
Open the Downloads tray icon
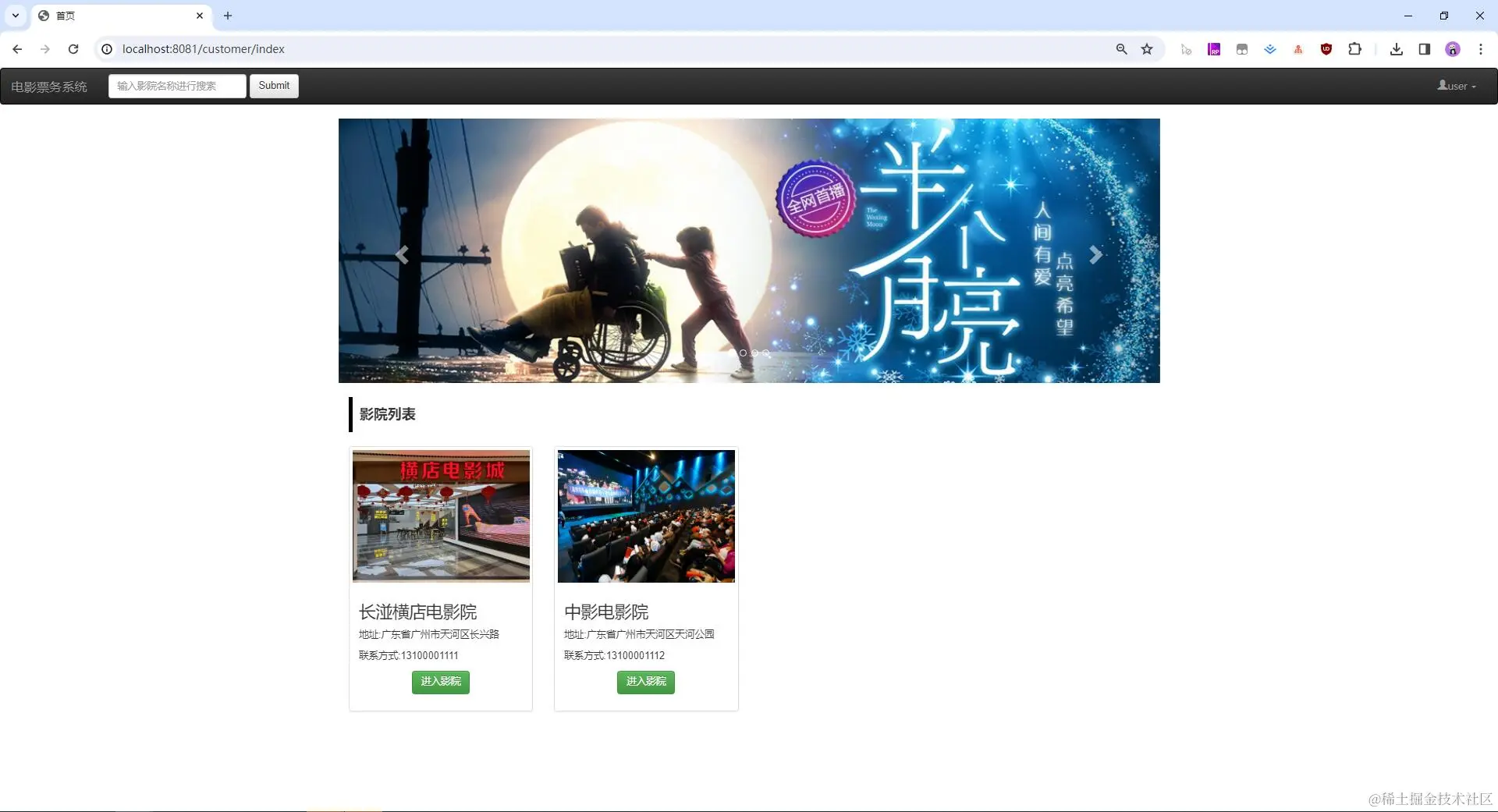click(x=1397, y=49)
